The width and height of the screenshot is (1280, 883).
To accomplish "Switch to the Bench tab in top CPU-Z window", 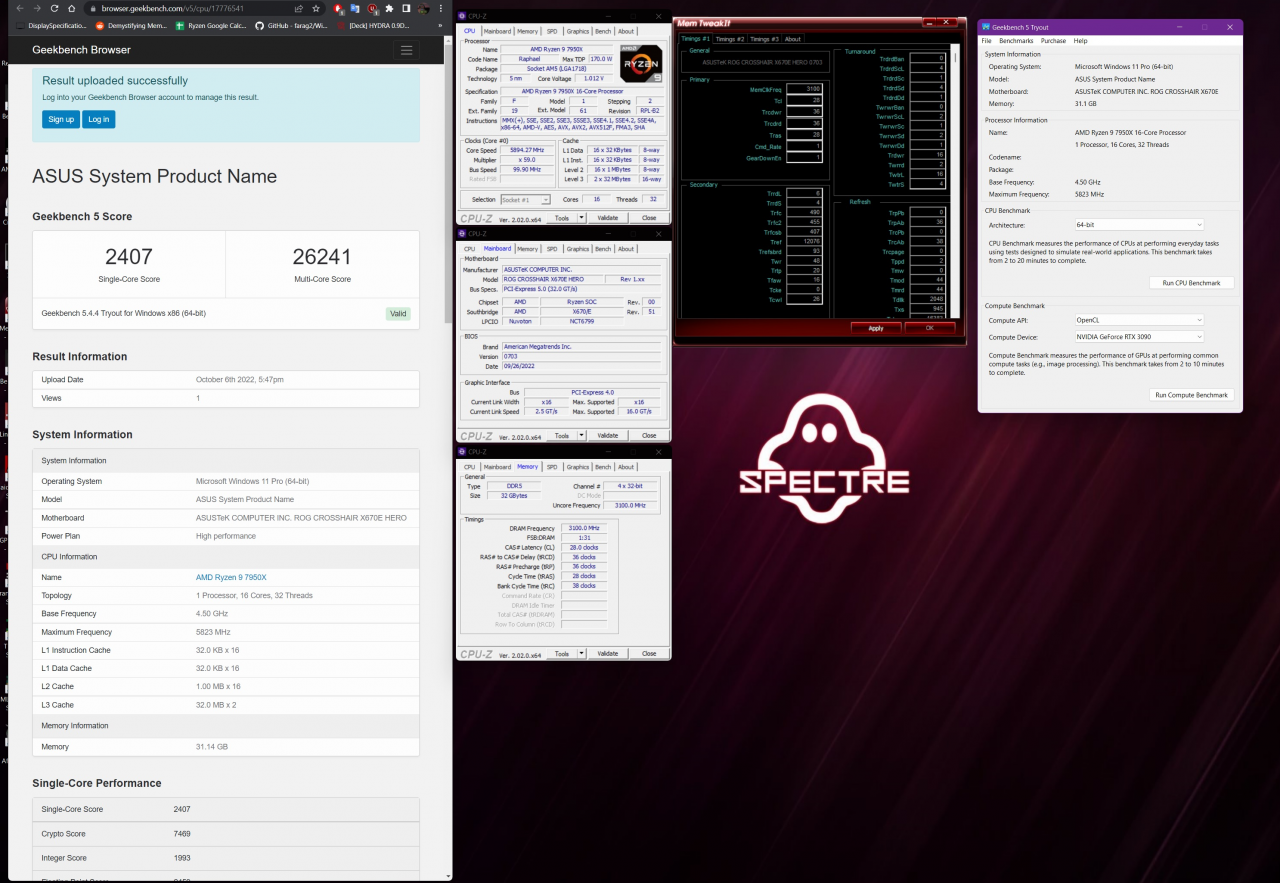I will [x=603, y=31].
